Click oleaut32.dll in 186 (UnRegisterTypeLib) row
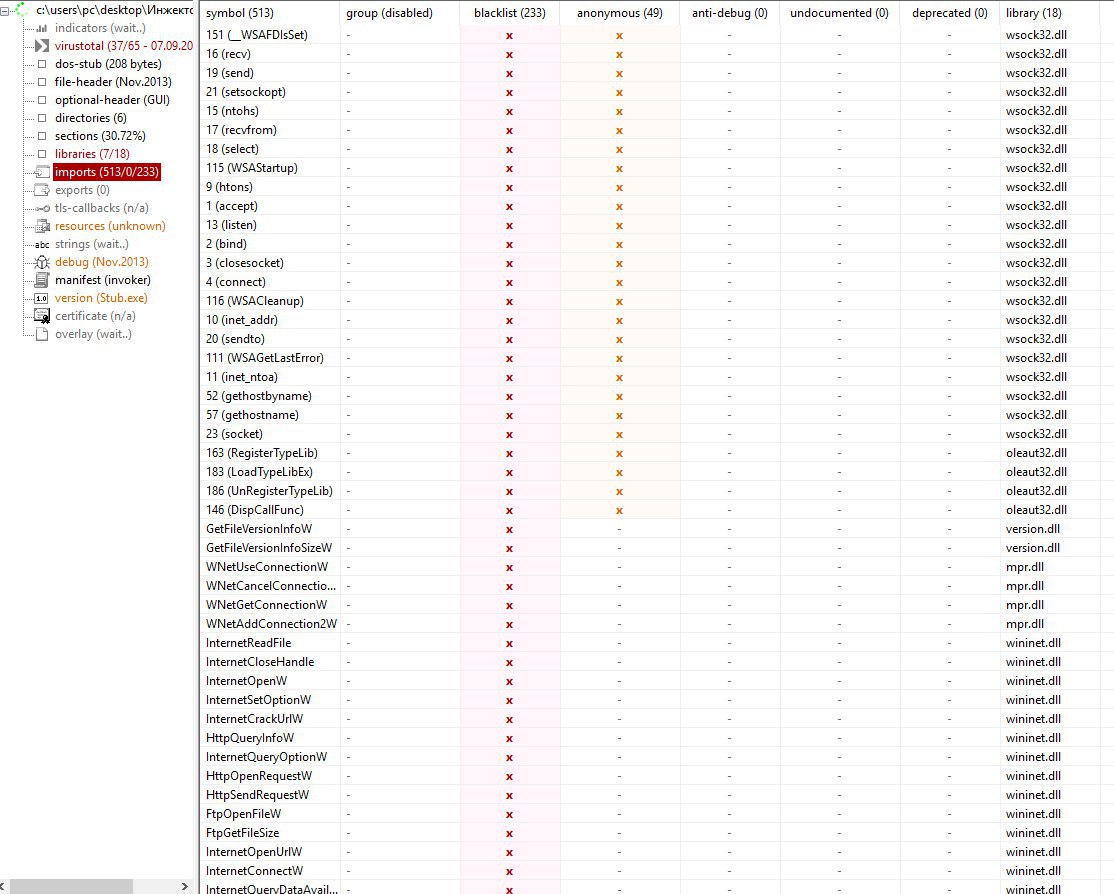 coord(1036,491)
